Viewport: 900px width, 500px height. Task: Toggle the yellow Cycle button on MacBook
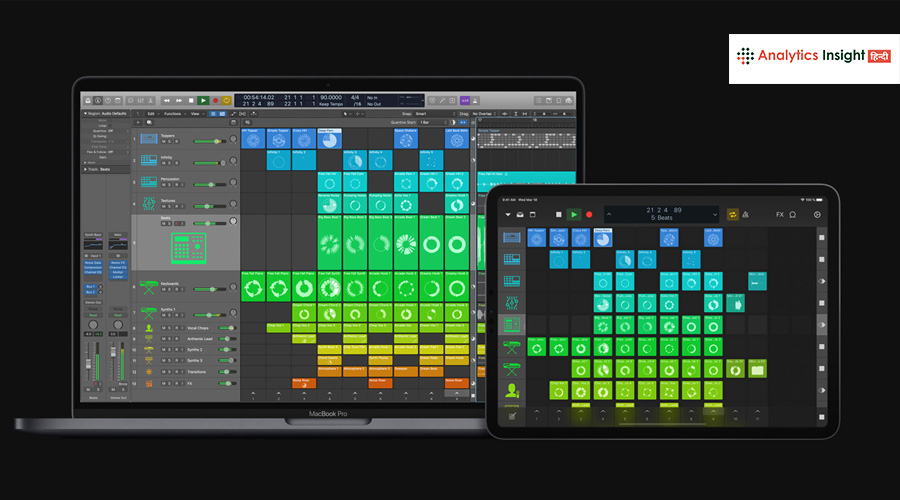[x=227, y=100]
